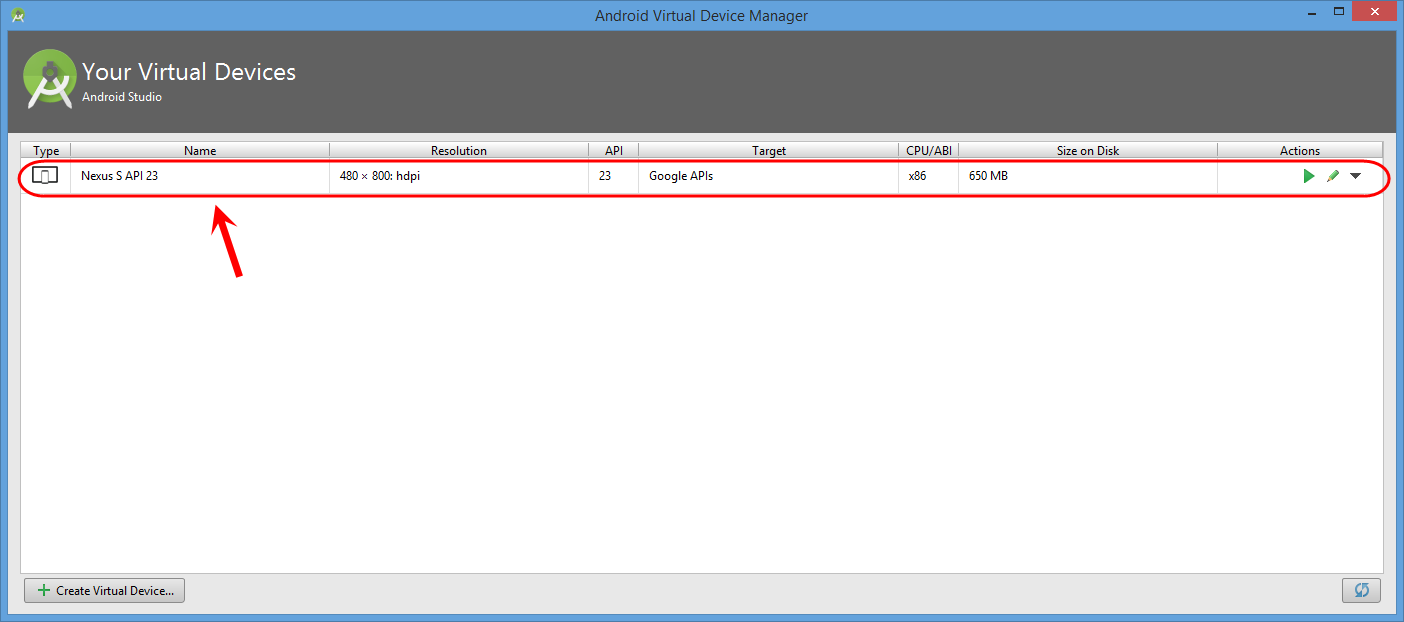Click the 650 MB size cell
This screenshot has height=622, width=1404.
pyautogui.click(x=1088, y=176)
